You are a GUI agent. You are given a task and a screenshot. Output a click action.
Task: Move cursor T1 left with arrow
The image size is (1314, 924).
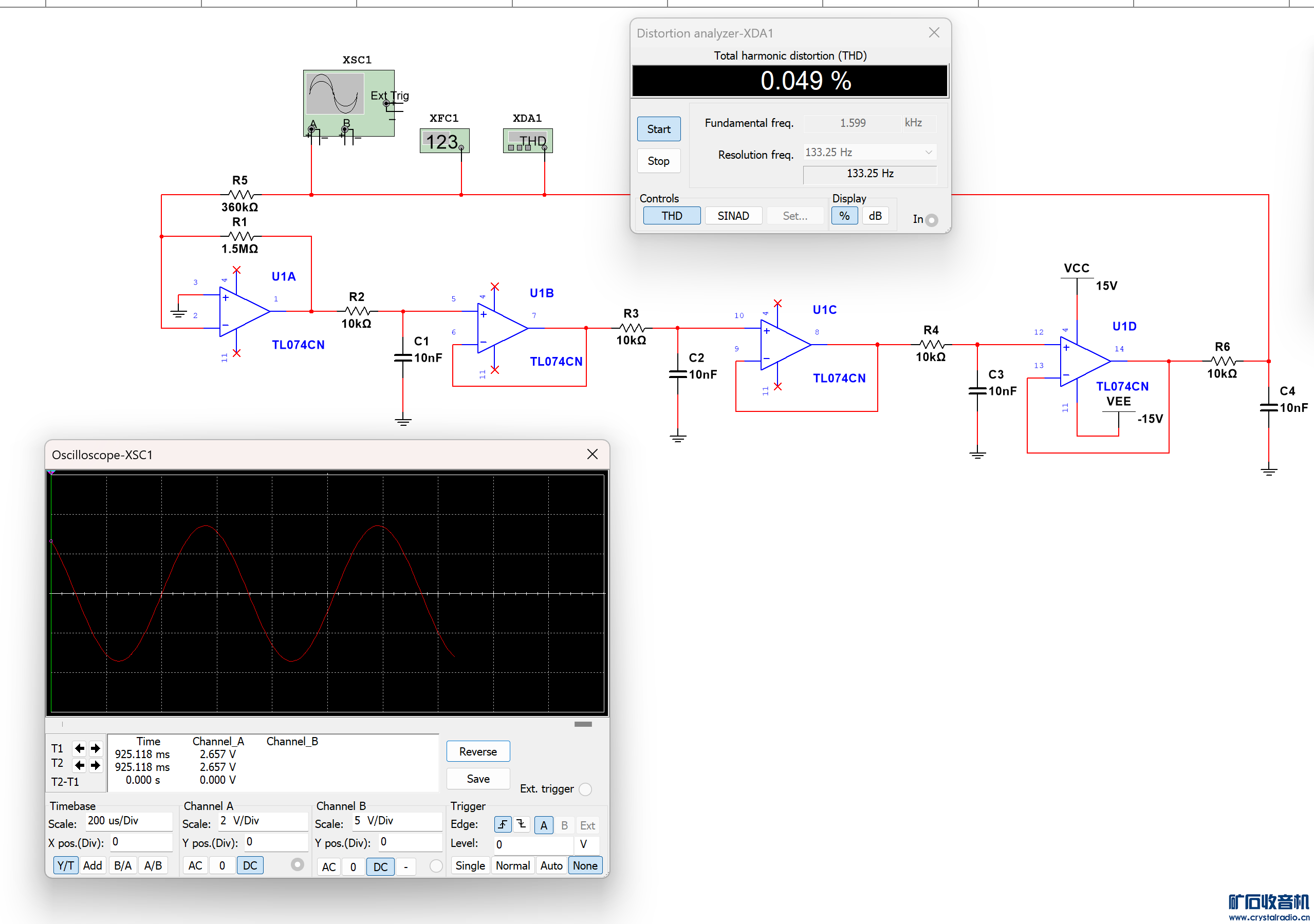pyautogui.click(x=79, y=748)
